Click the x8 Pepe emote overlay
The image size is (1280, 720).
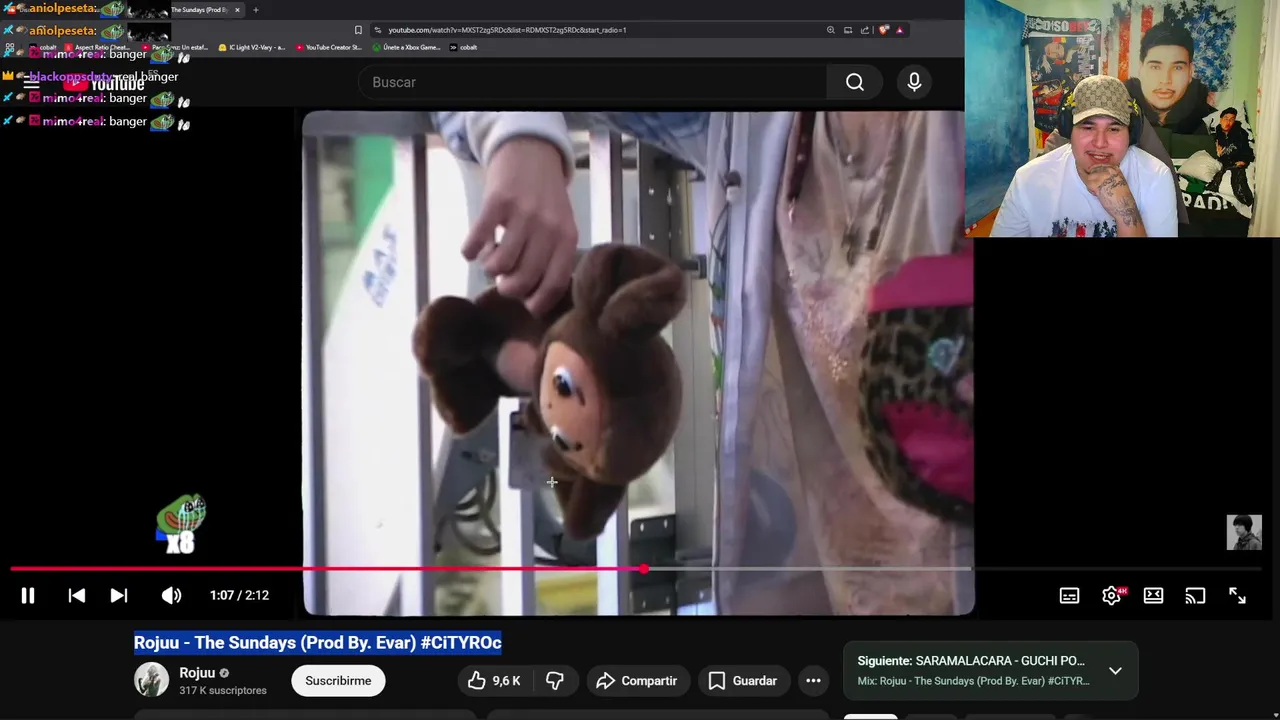tap(180, 525)
